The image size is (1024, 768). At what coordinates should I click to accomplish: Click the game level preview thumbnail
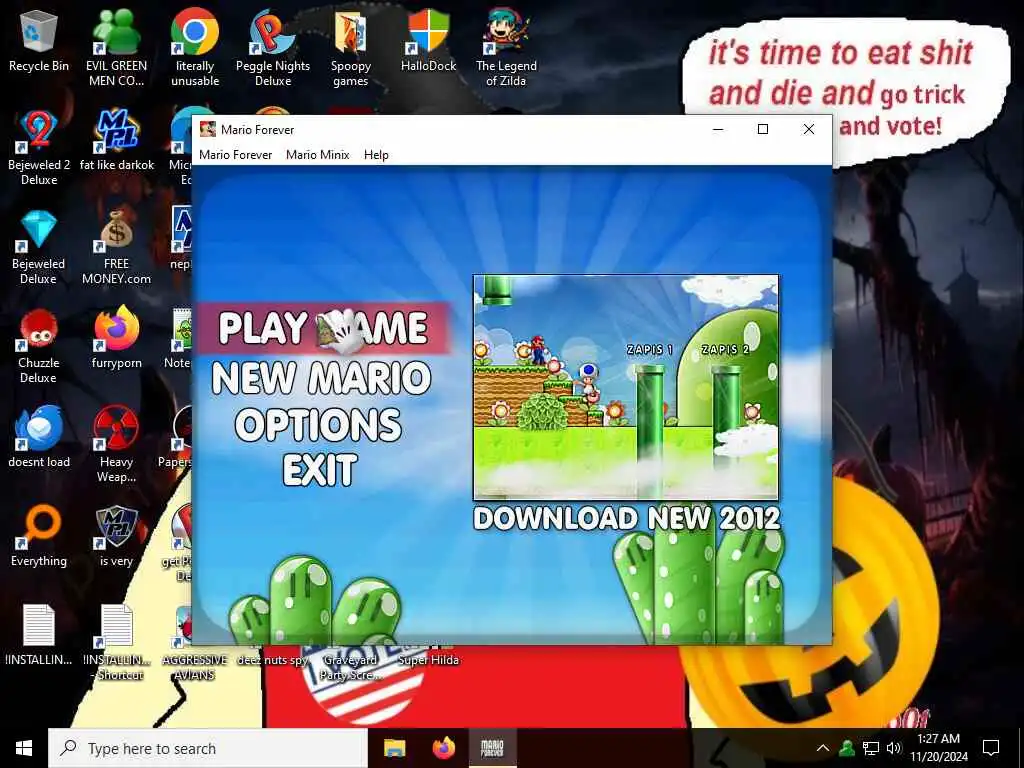pyautogui.click(x=626, y=387)
